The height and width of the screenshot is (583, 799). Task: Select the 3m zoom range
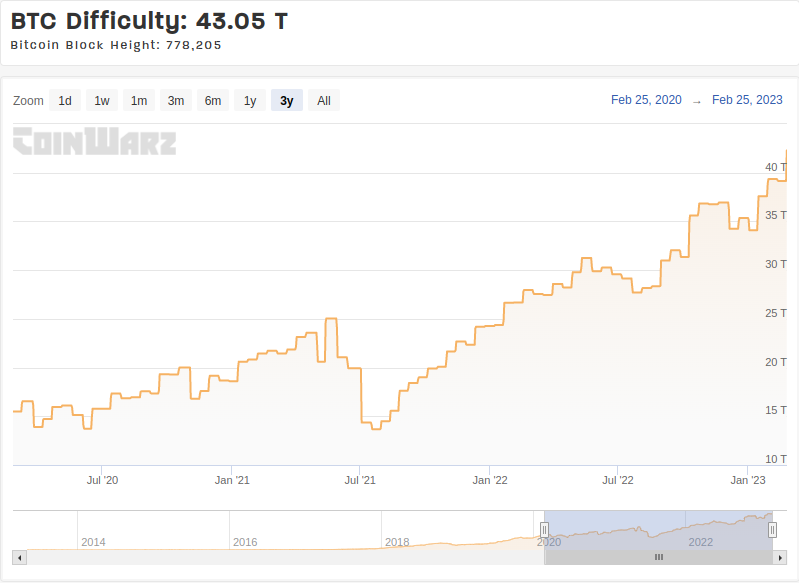176,100
